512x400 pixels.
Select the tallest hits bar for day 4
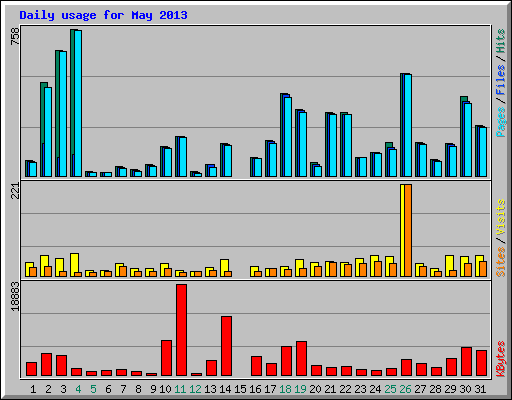(76, 103)
